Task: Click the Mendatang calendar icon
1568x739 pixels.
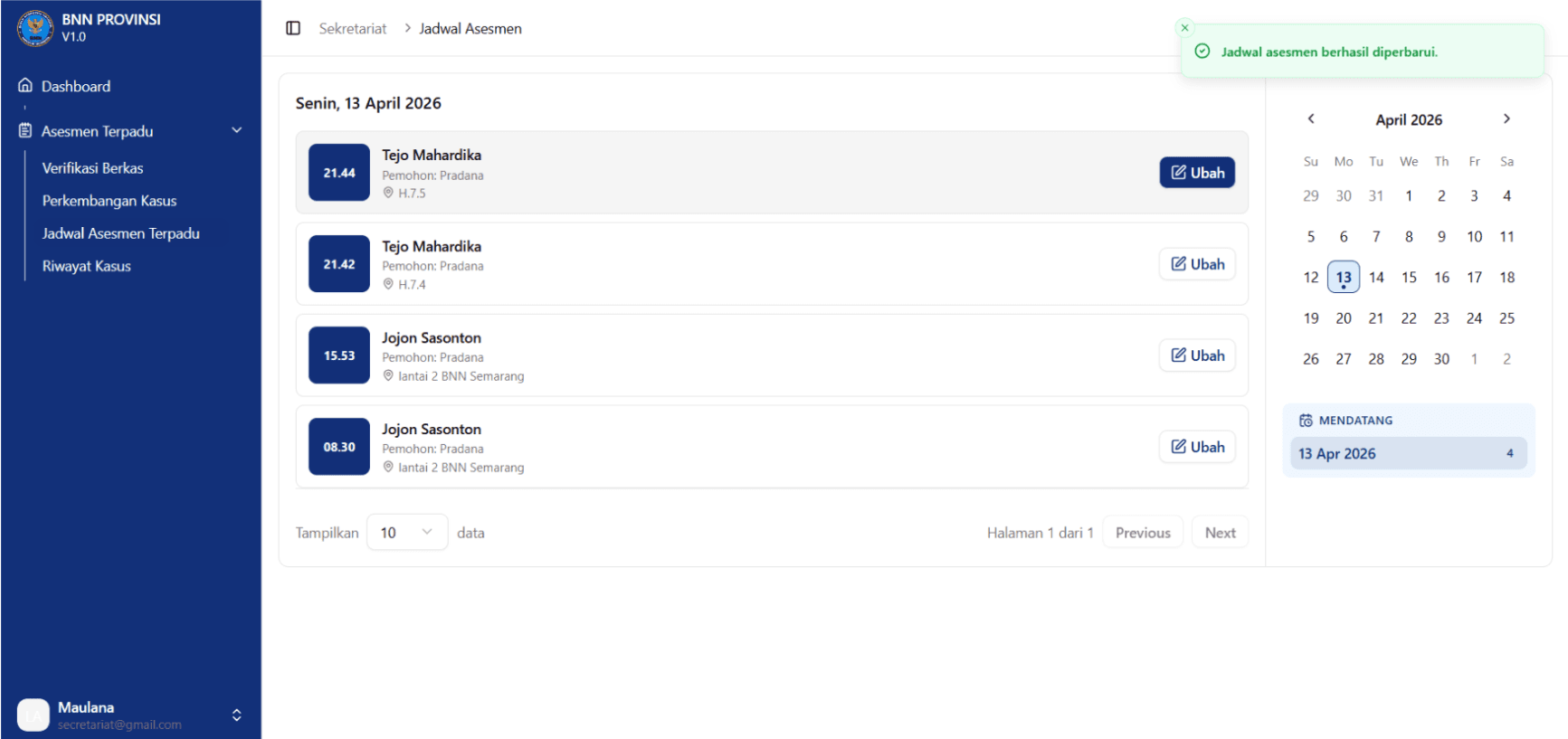Action: [1306, 421]
